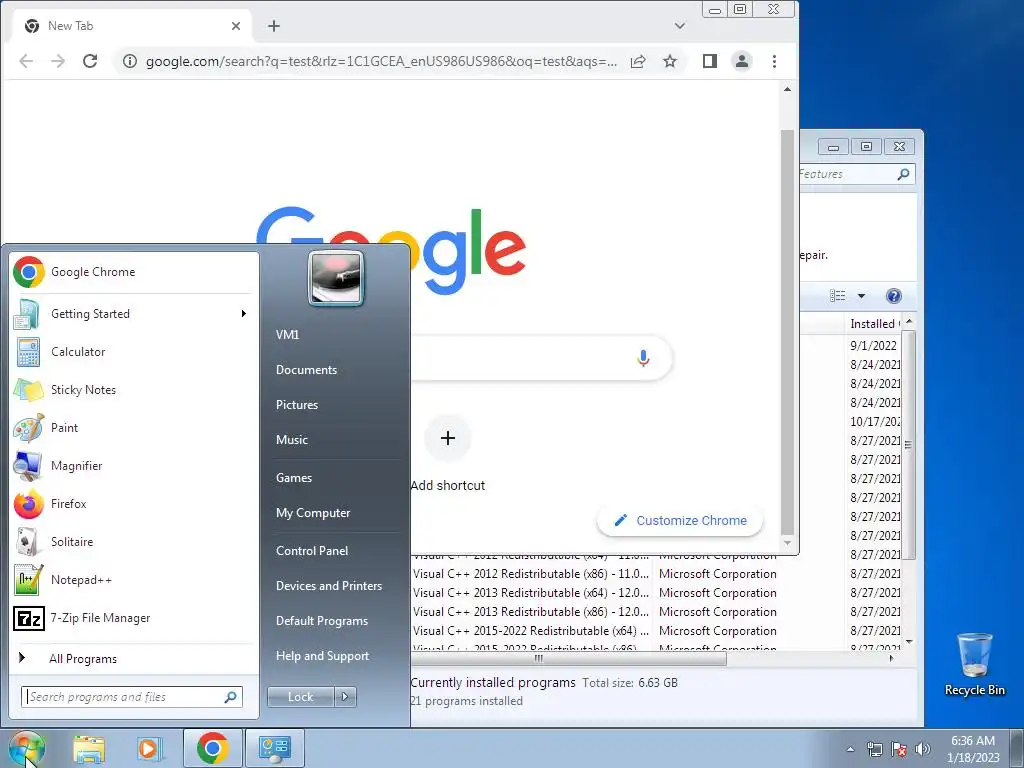
Task: Open the Recycle Bin on desktop
Action: tap(974, 664)
